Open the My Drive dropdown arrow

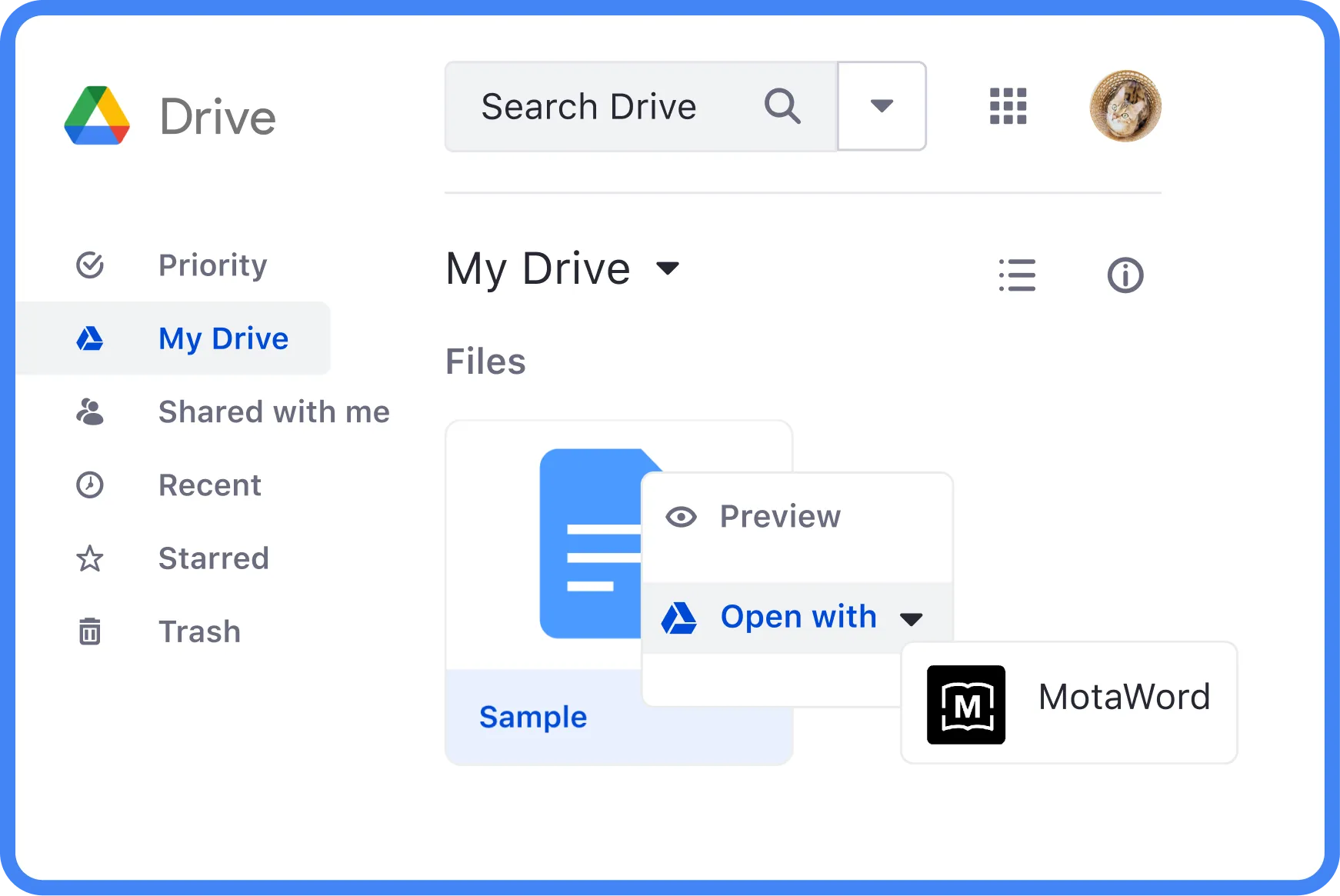[x=668, y=270]
